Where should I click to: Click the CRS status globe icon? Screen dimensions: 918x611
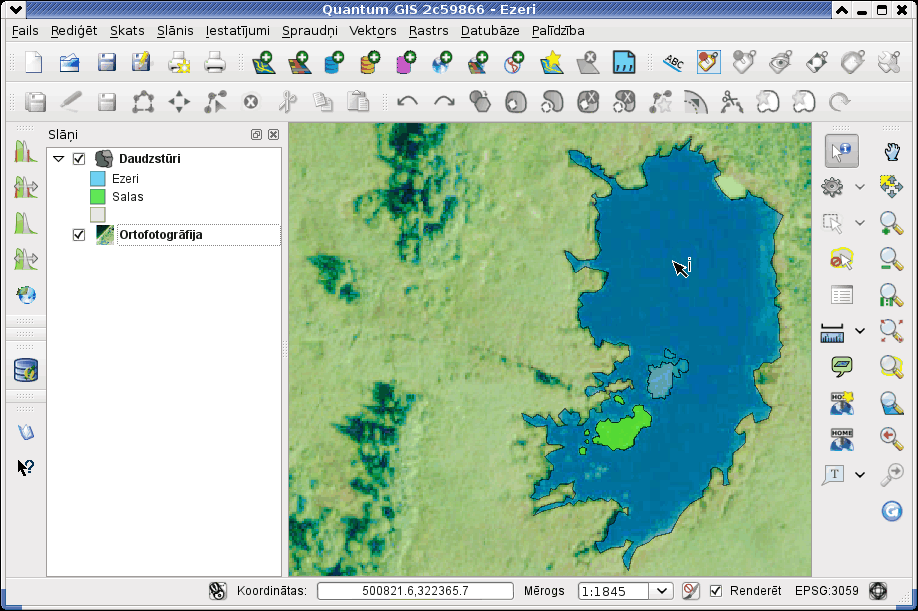point(878,591)
